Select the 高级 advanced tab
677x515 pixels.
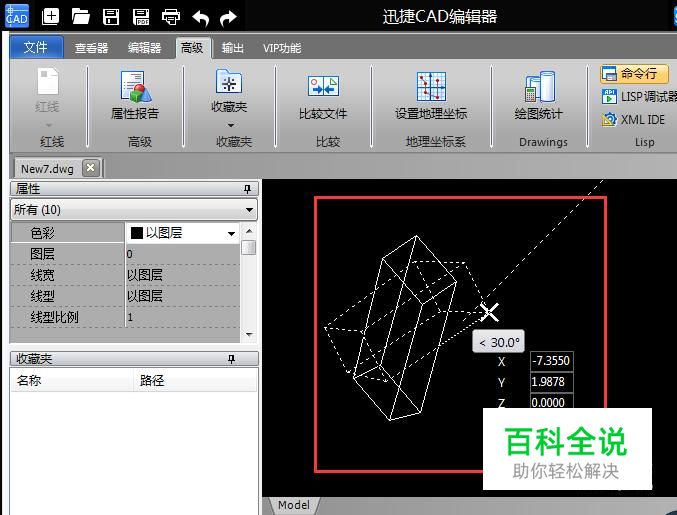click(x=193, y=47)
